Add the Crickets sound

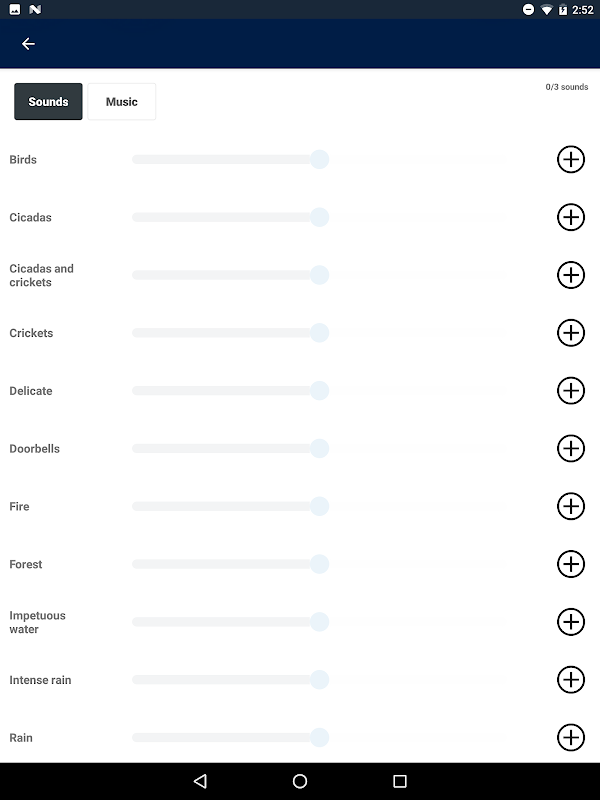pos(570,333)
